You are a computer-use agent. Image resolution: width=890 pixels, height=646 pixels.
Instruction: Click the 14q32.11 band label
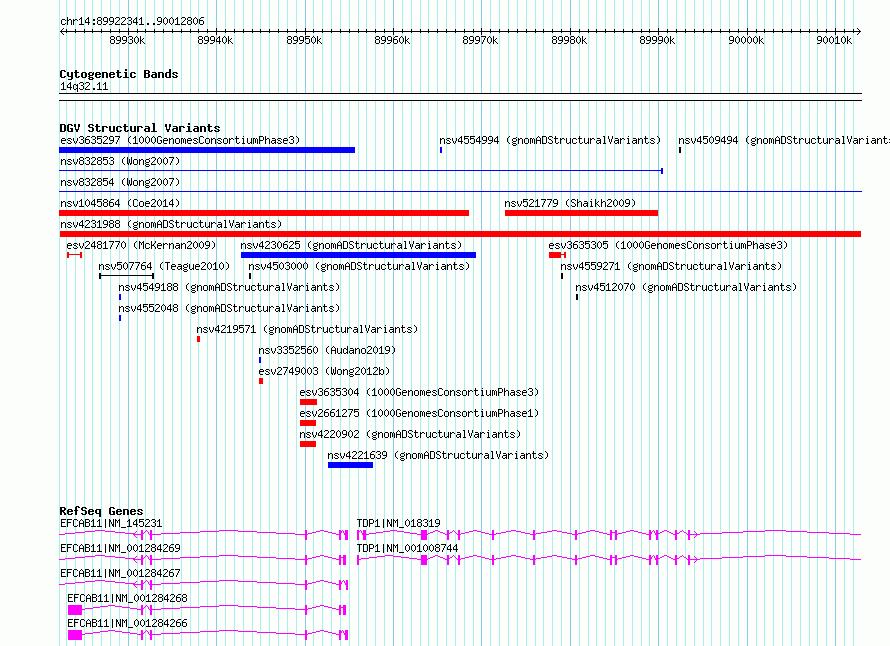click(84, 86)
